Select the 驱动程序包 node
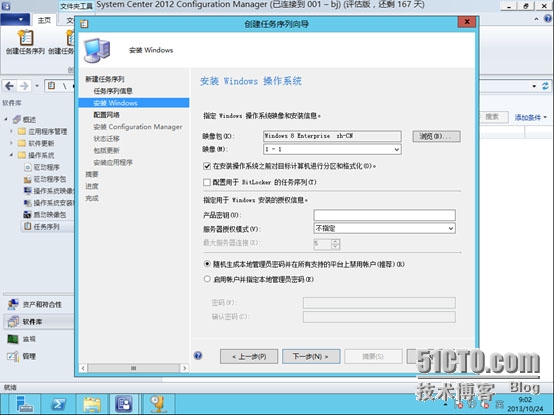The image size is (554, 415). 45,179
